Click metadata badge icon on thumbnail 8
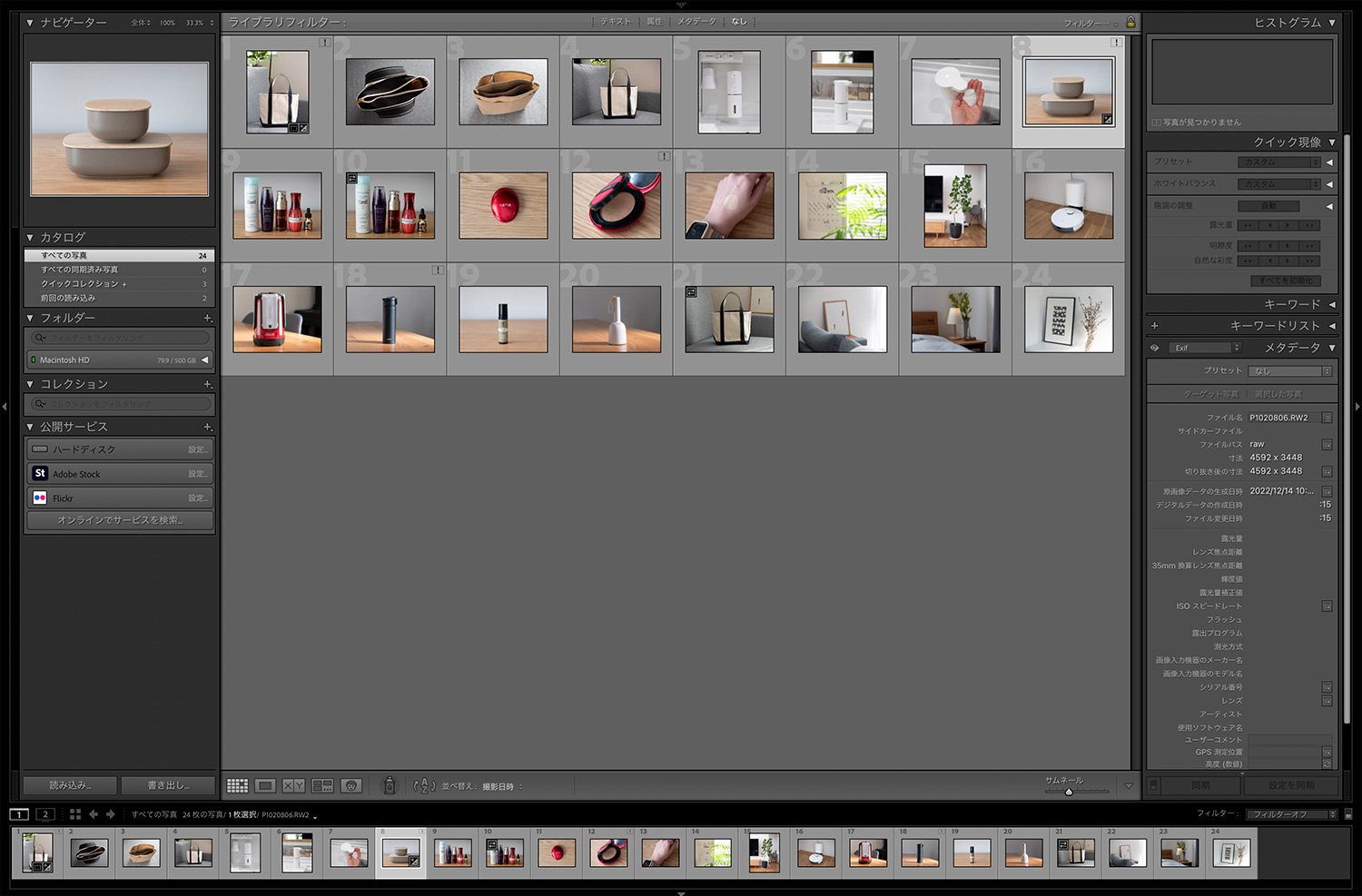1362x896 pixels. point(1107,119)
